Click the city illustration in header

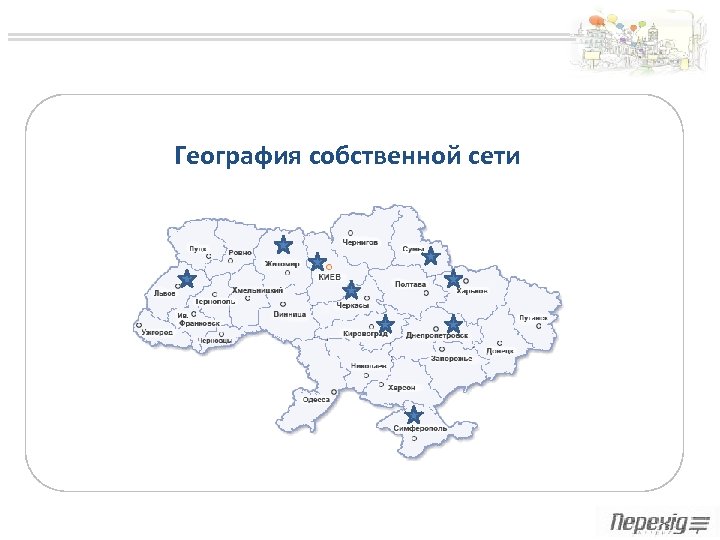click(x=639, y=42)
